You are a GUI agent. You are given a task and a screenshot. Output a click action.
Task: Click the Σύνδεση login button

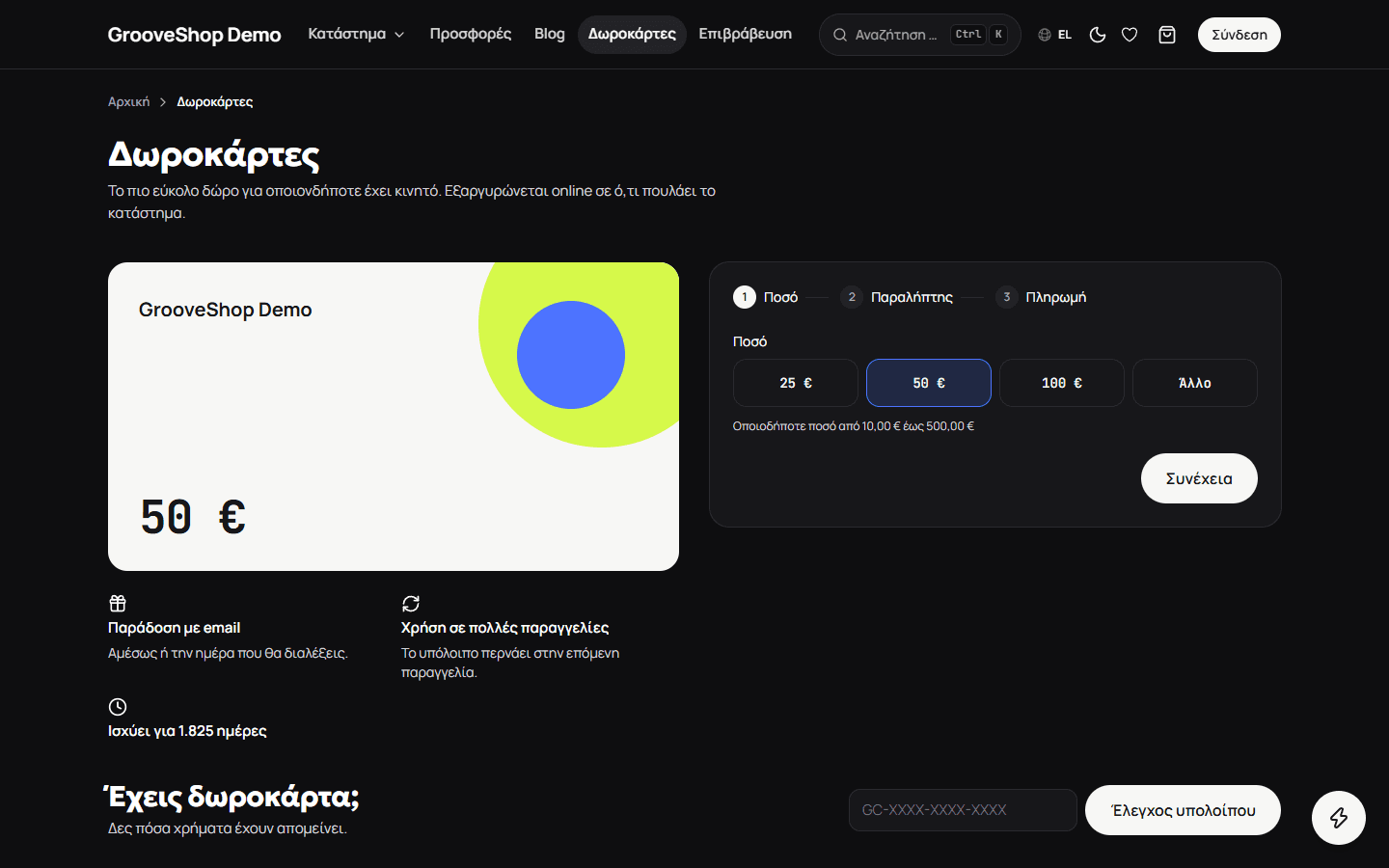pos(1239,35)
